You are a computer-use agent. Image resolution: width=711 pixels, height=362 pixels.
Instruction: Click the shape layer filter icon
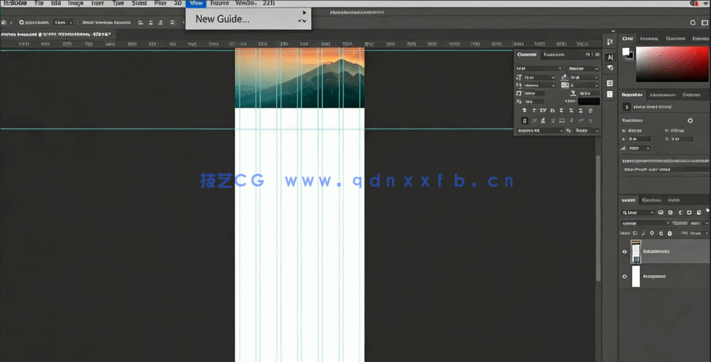(x=689, y=213)
